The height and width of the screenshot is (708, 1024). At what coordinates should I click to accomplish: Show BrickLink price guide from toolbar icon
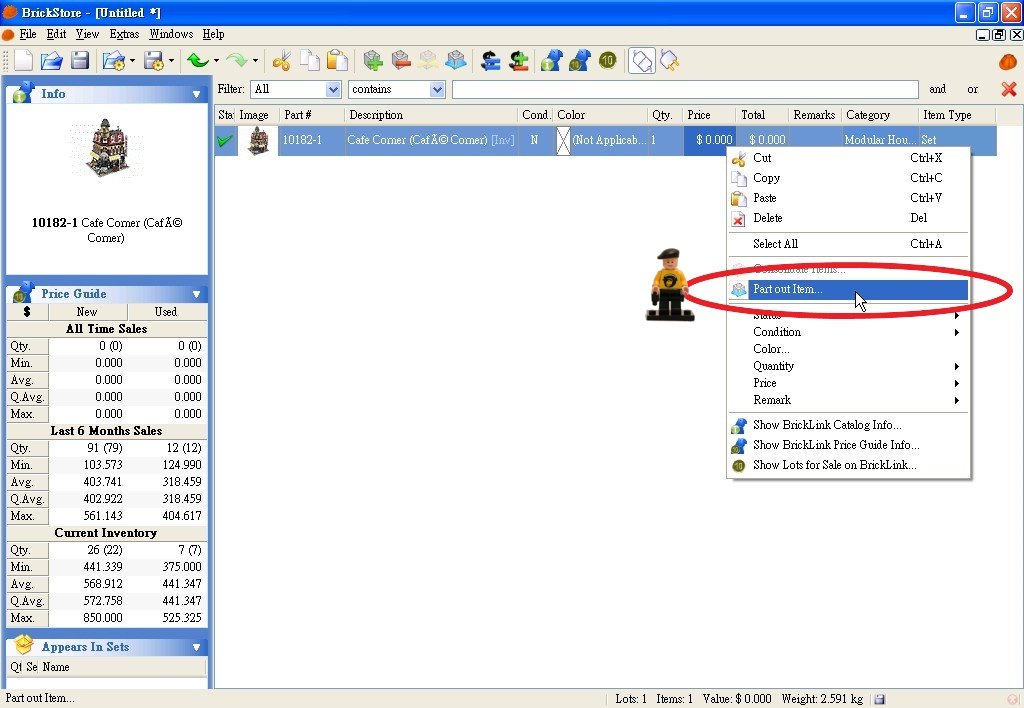click(579, 61)
